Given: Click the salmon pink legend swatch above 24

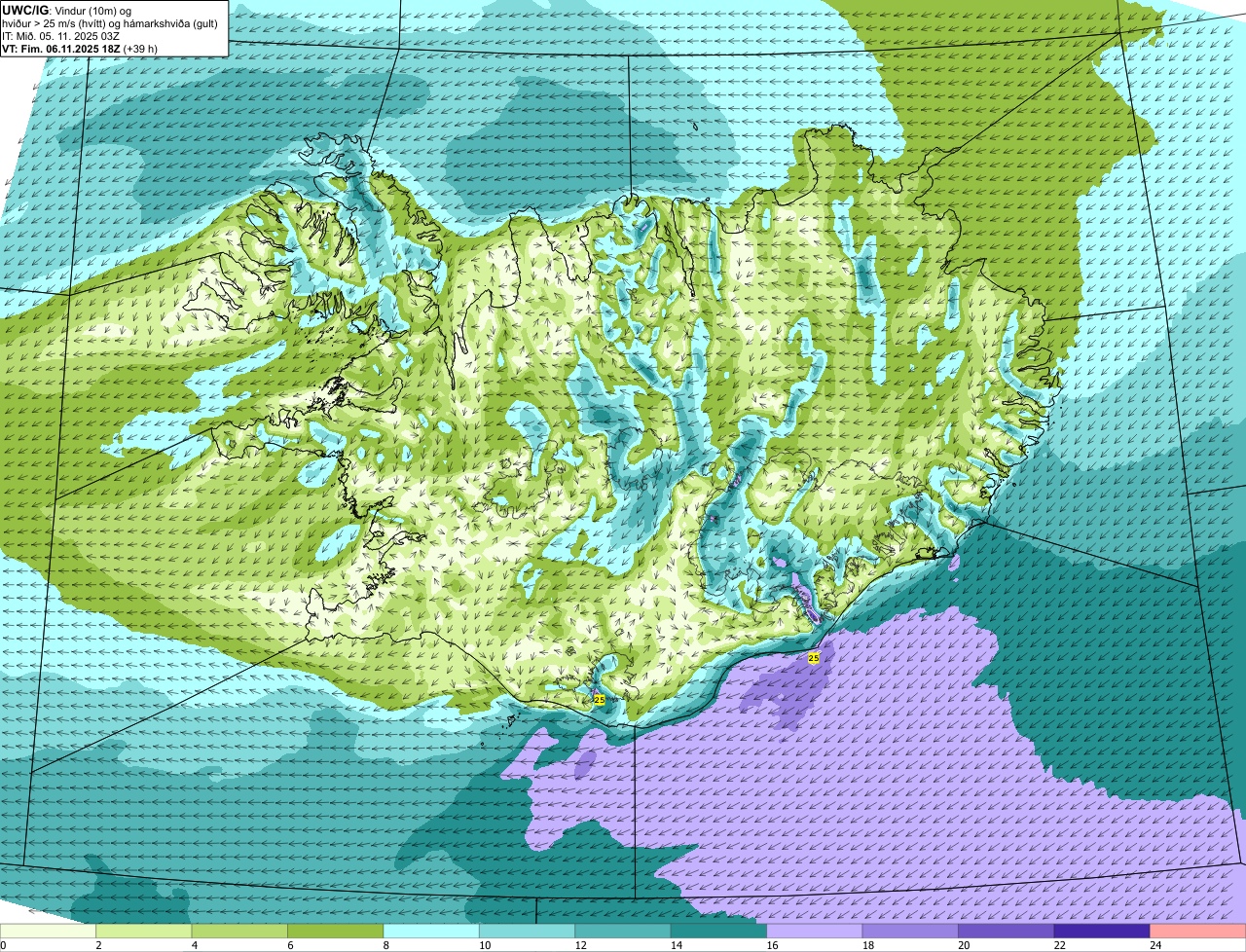Looking at the screenshot, I should tap(1198, 931).
